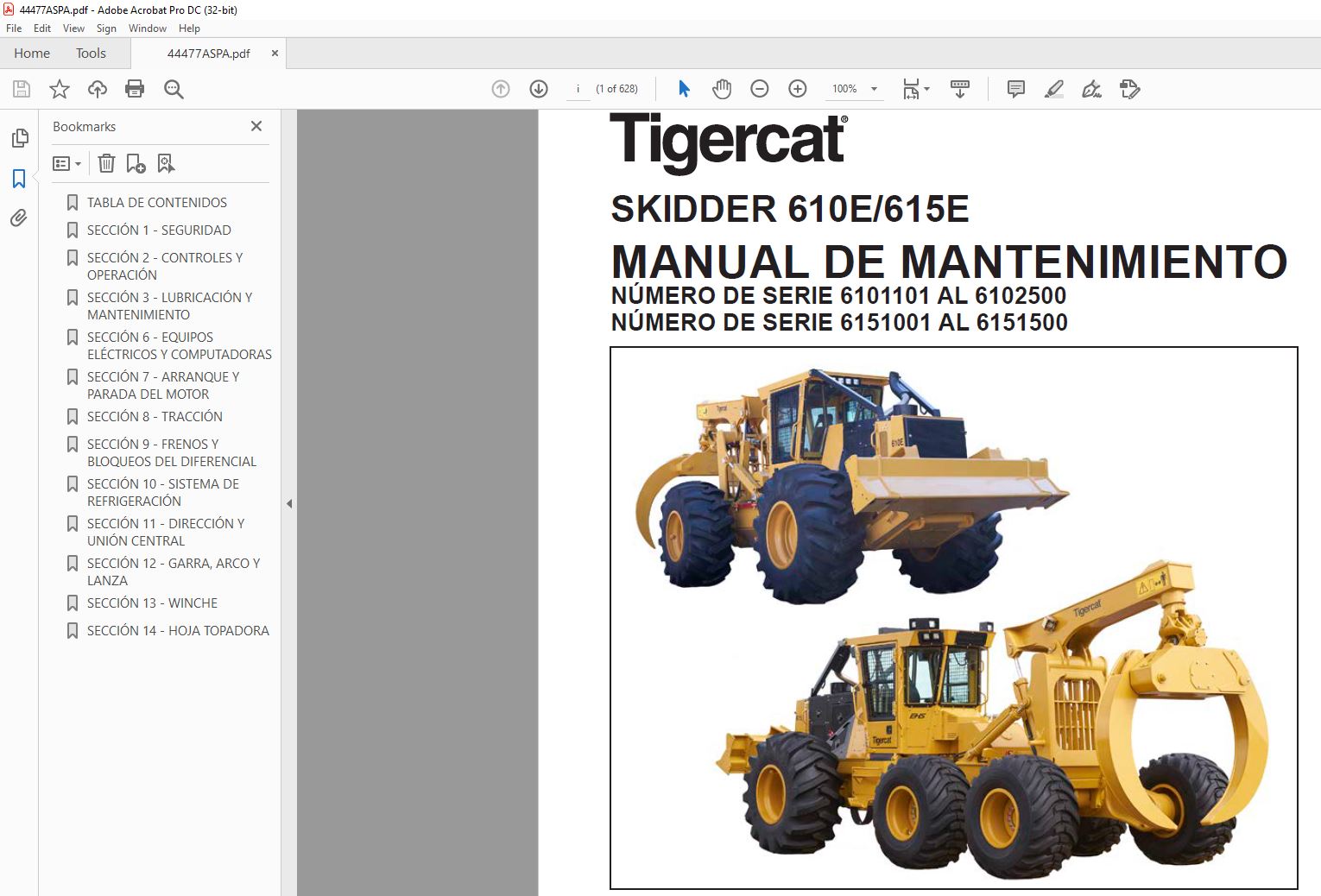1321x896 pixels.
Task: Select the highlight text pen tool
Action: 1053,89
